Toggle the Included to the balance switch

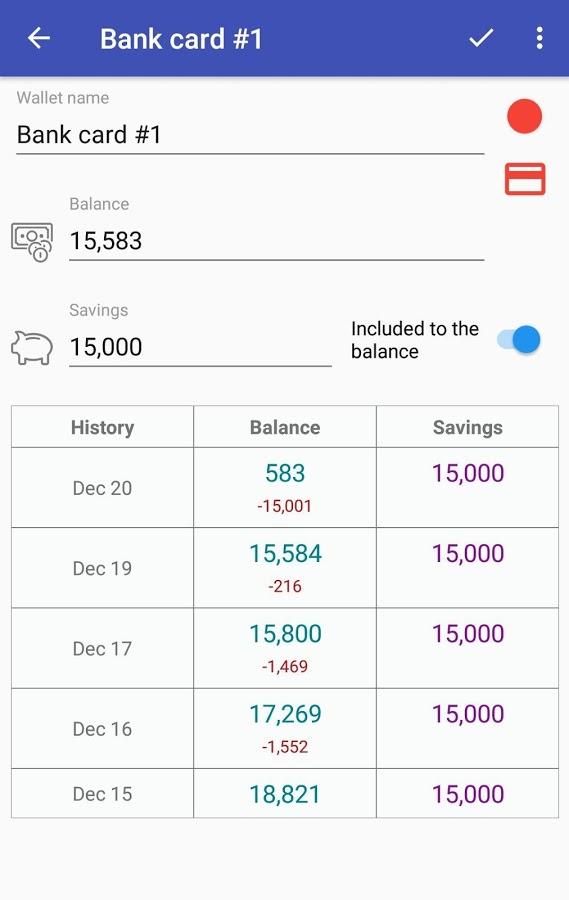519,340
